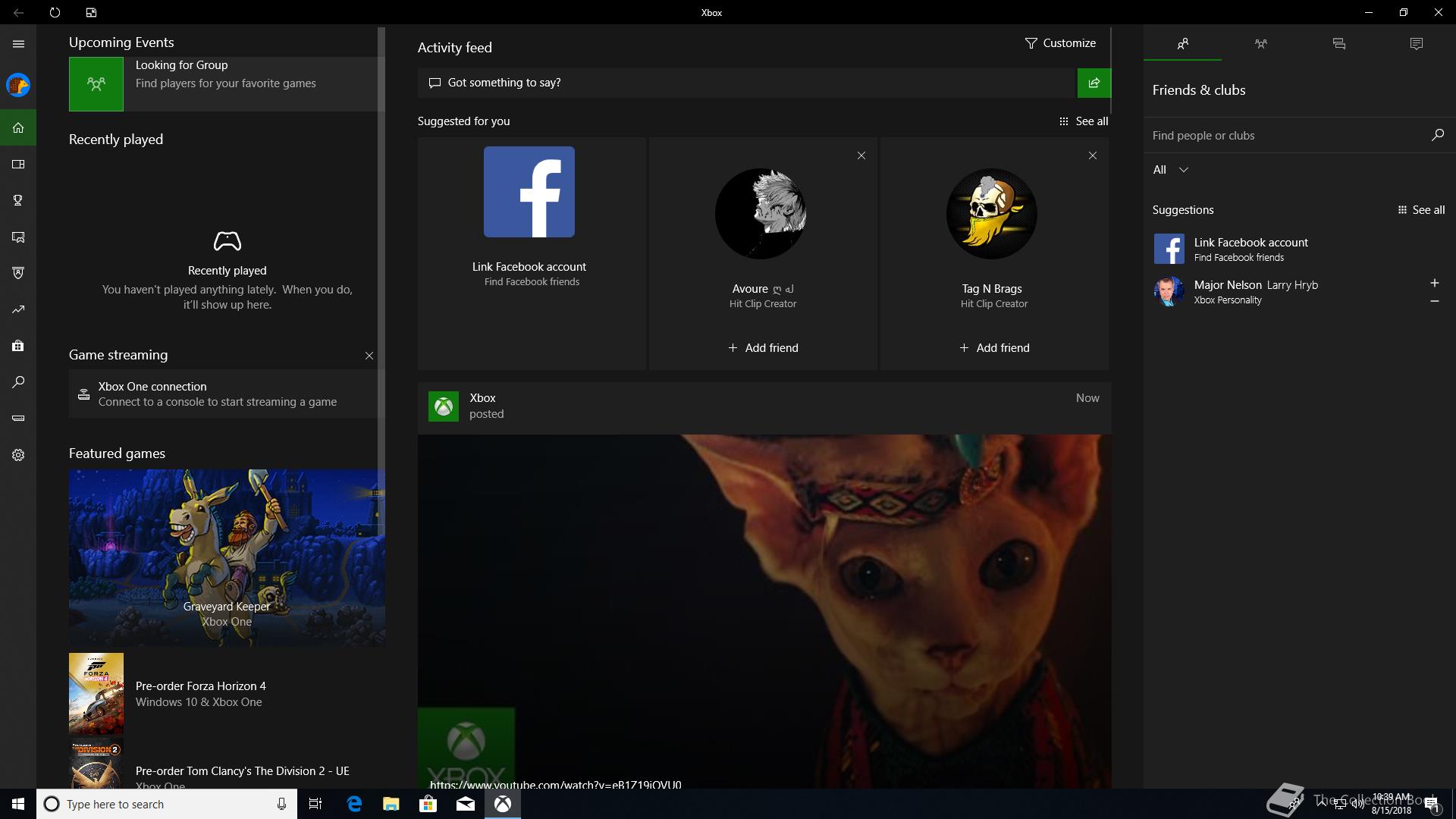The image size is (1456, 819).
Task: Remove Major Nelson suggestion with minus
Action: (1434, 301)
